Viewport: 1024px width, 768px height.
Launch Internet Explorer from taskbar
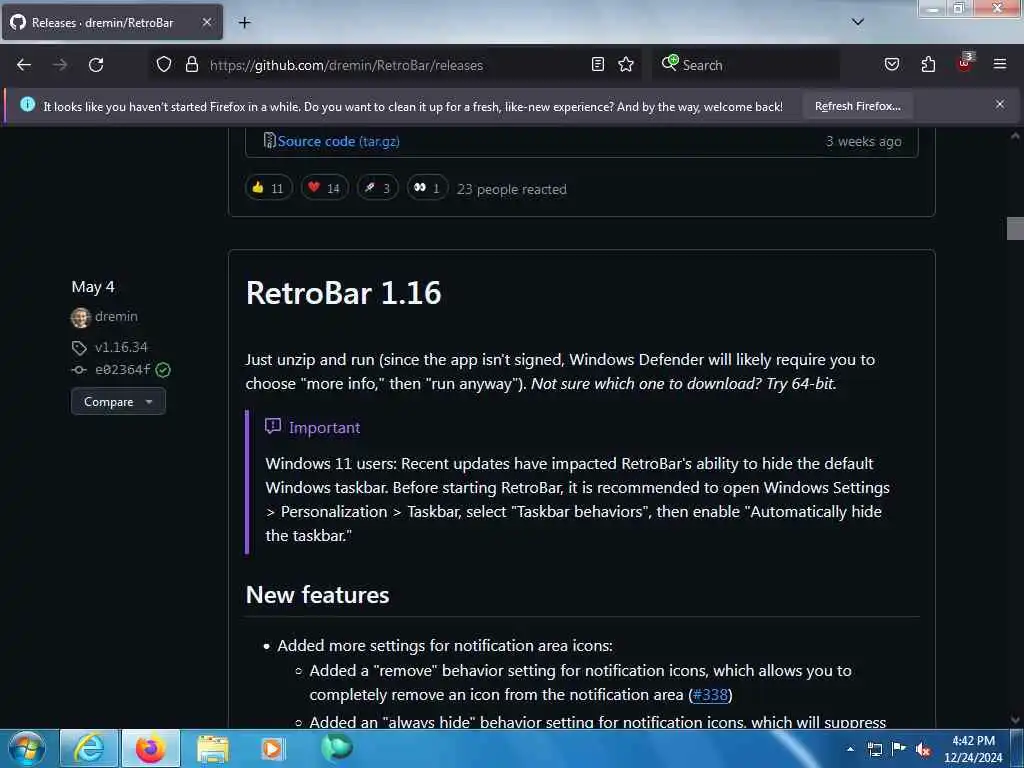[89, 748]
